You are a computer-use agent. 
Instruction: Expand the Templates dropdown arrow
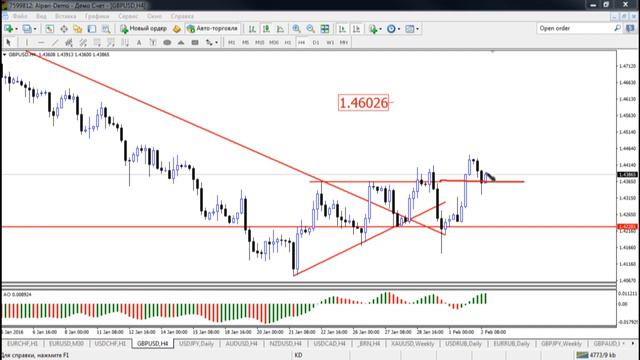point(417,29)
